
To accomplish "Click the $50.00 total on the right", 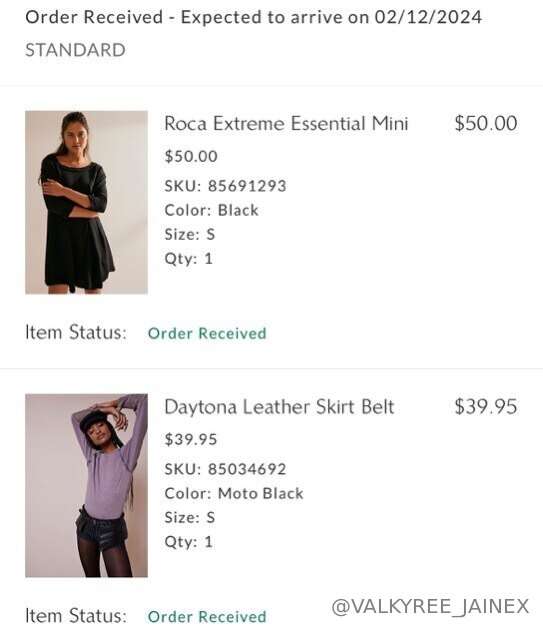I will 486,123.
